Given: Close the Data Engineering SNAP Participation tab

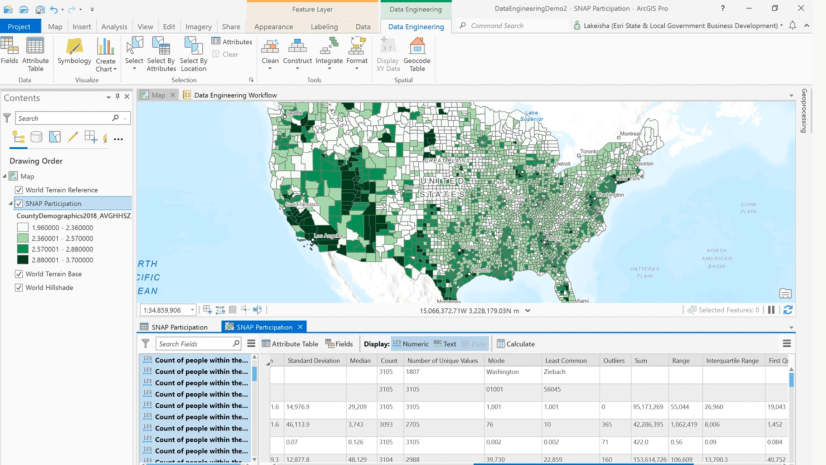Looking at the screenshot, I should tap(300, 327).
